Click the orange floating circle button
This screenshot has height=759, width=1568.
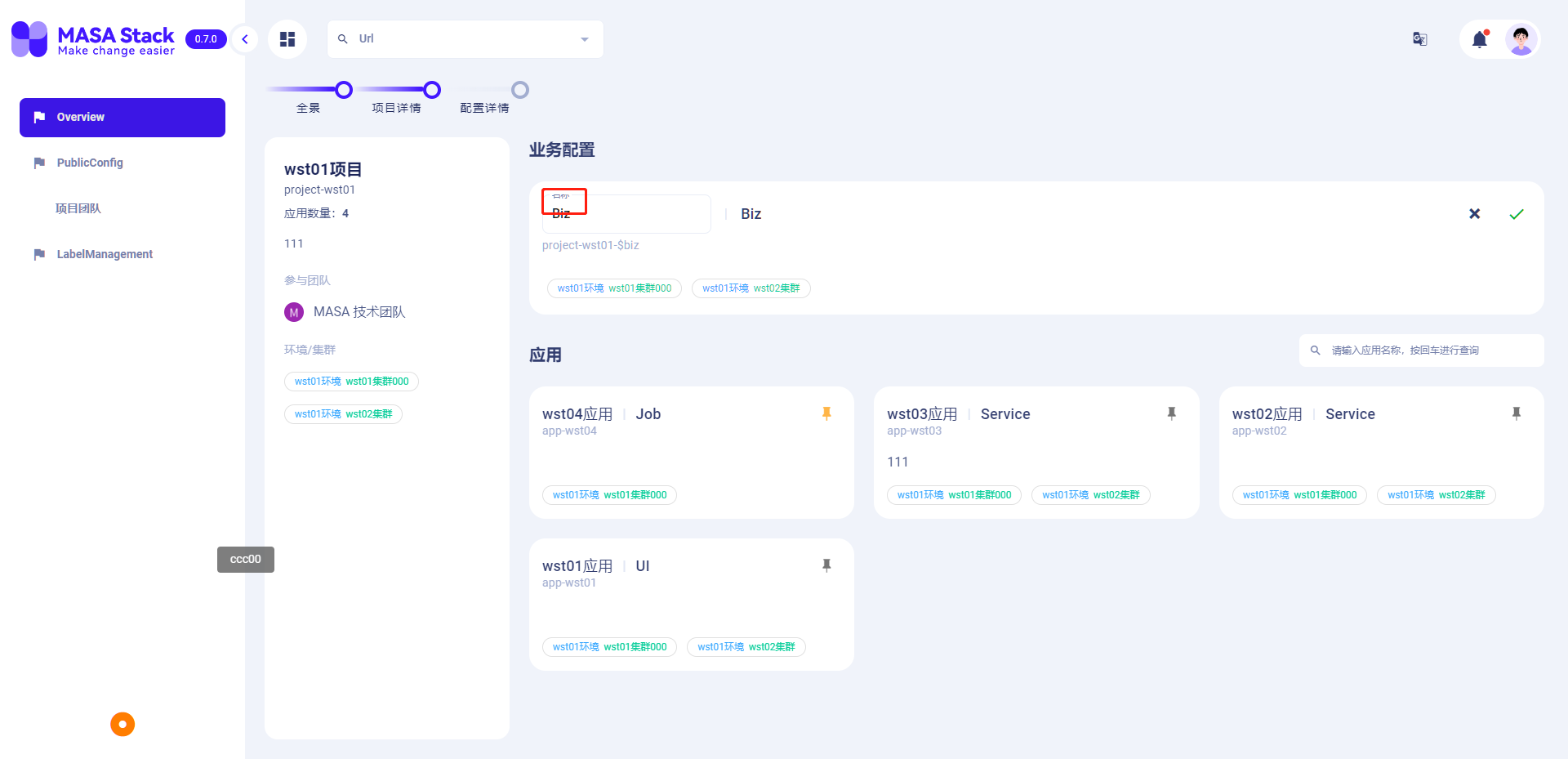(122, 724)
